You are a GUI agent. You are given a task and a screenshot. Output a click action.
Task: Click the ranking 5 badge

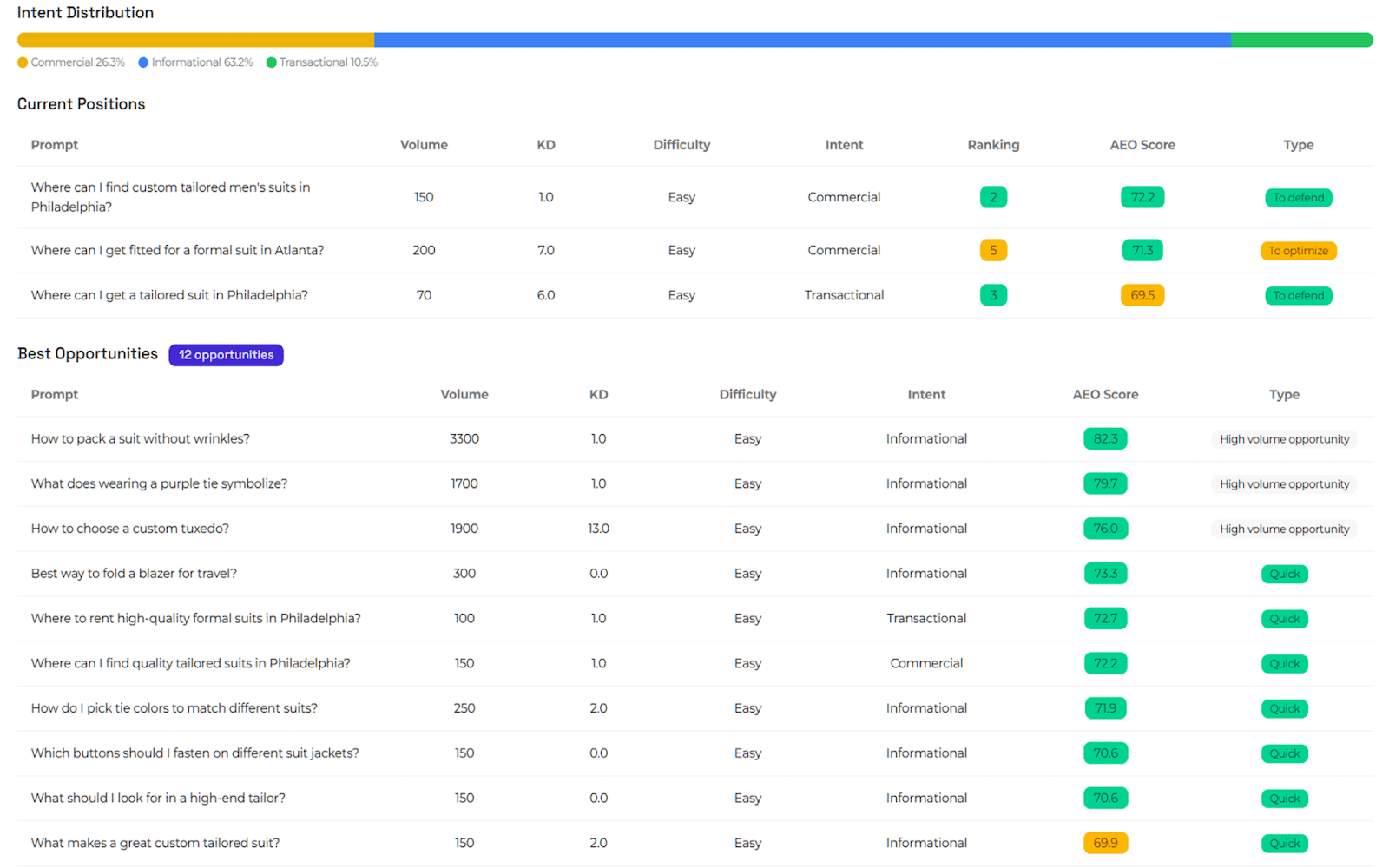tap(993, 250)
